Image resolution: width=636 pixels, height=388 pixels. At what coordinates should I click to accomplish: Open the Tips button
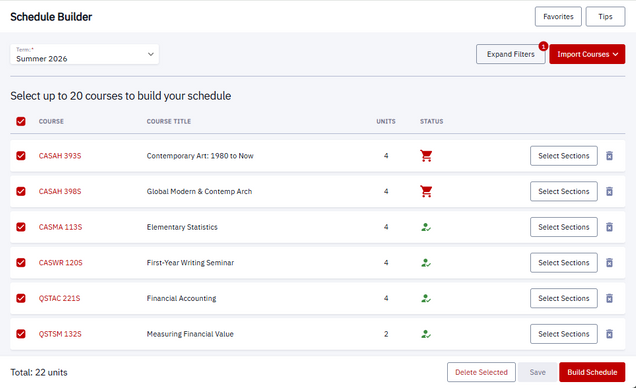pos(605,17)
